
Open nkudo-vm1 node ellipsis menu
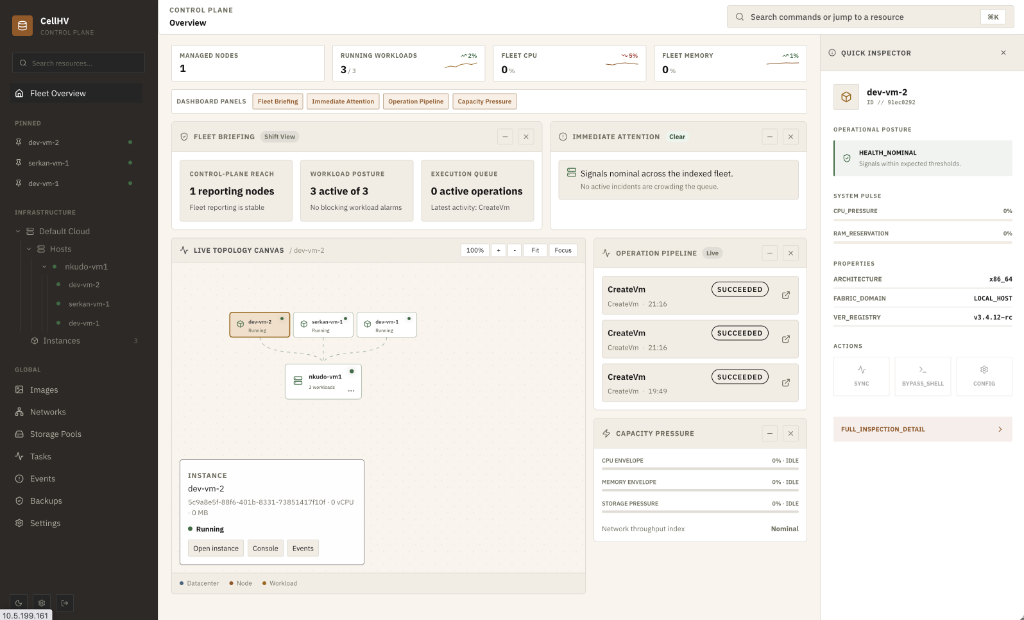pos(351,391)
